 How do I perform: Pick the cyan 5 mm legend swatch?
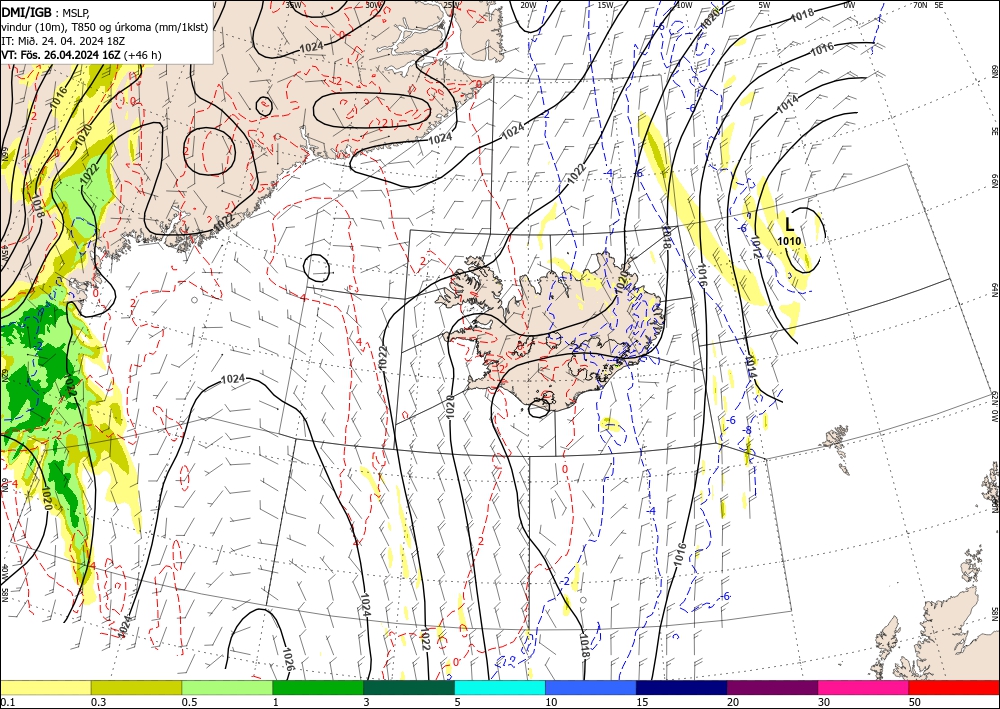(x=500, y=687)
